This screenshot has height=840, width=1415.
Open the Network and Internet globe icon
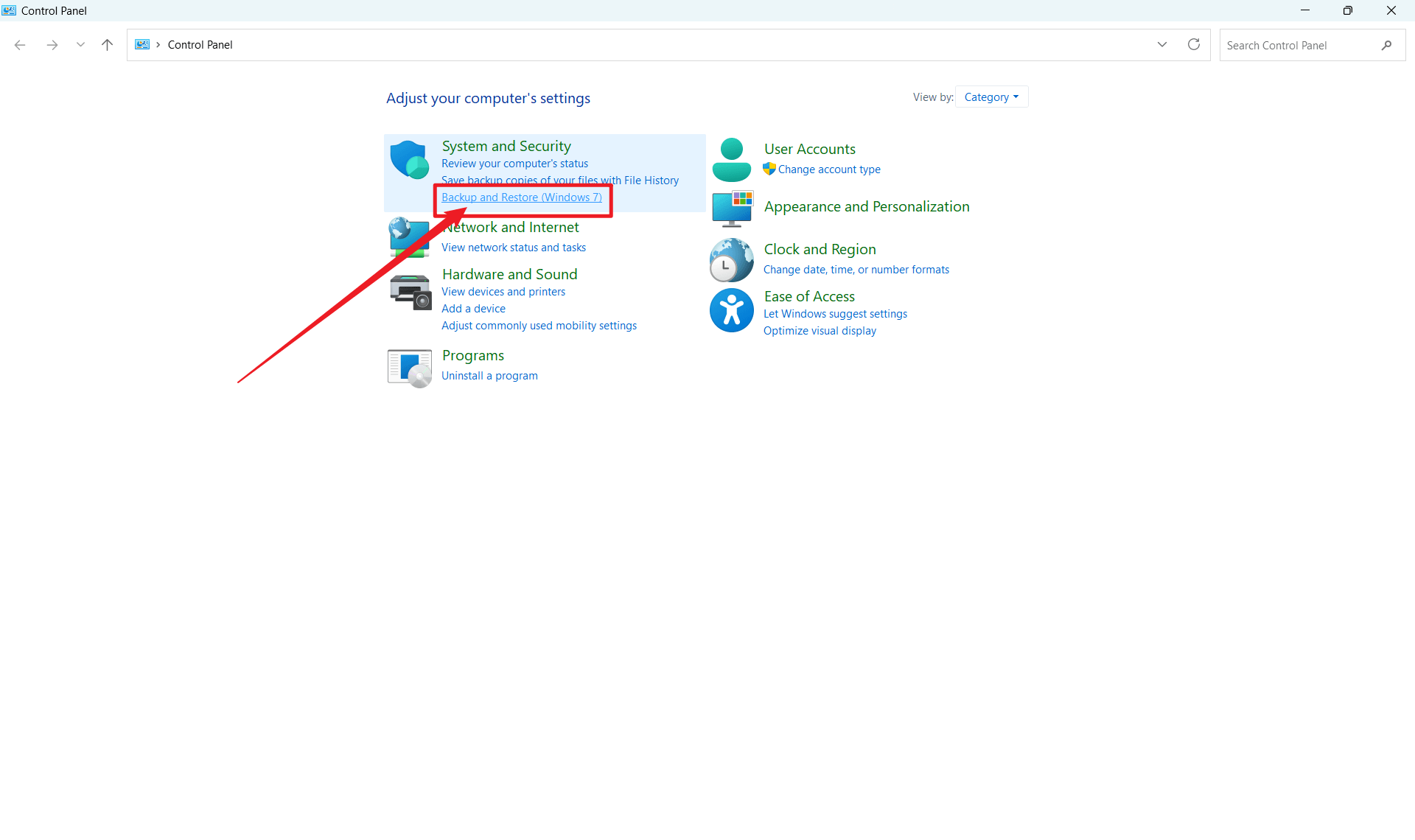pyautogui.click(x=409, y=237)
